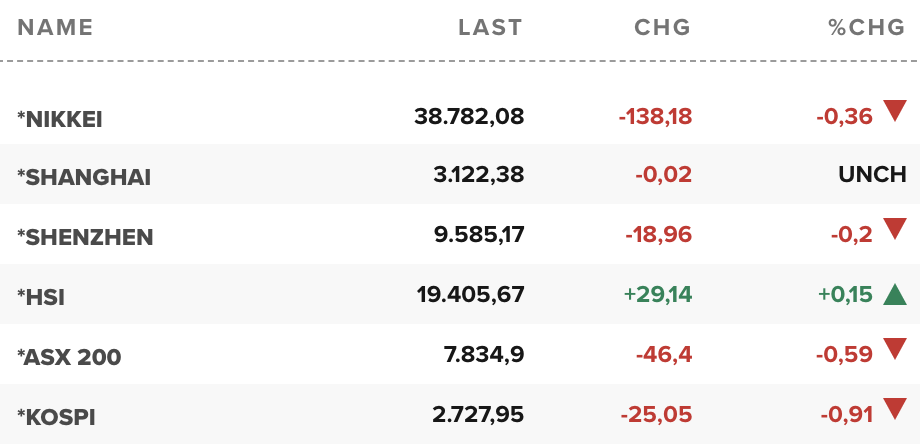Open the *ASX 200 index link
Screen dimensions: 920x446
click(x=69, y=357)
